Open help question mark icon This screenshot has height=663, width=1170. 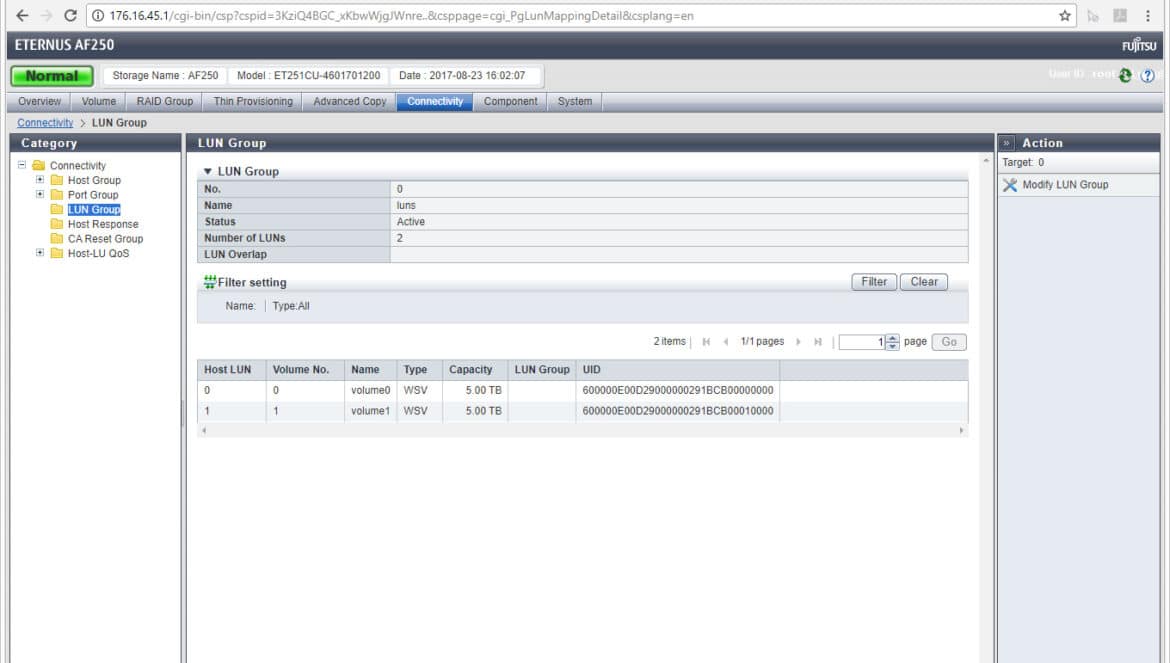coord(1148,75)
